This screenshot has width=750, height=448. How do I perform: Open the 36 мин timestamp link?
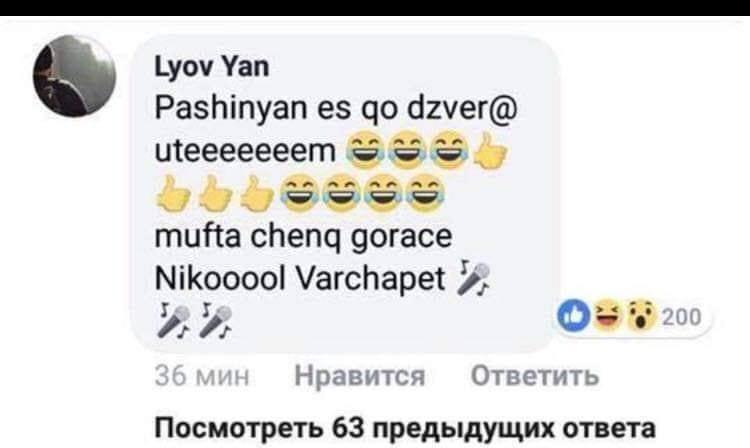point(202,376)
